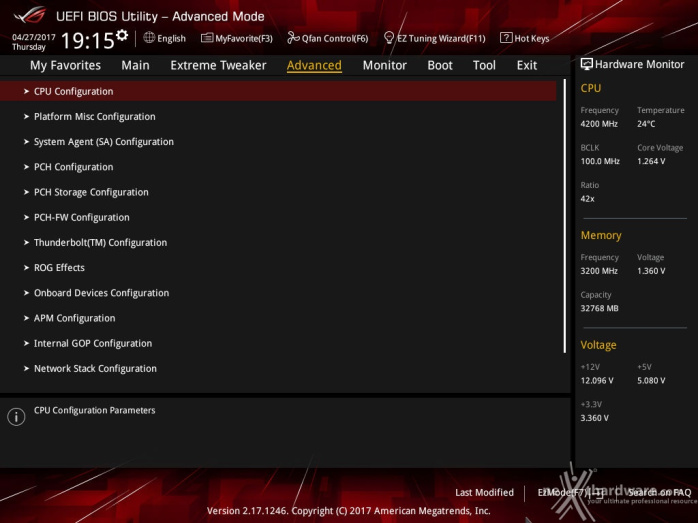Click CPU temperature value 24°C
The image size is (698, 523).
(x=646, y=124)
